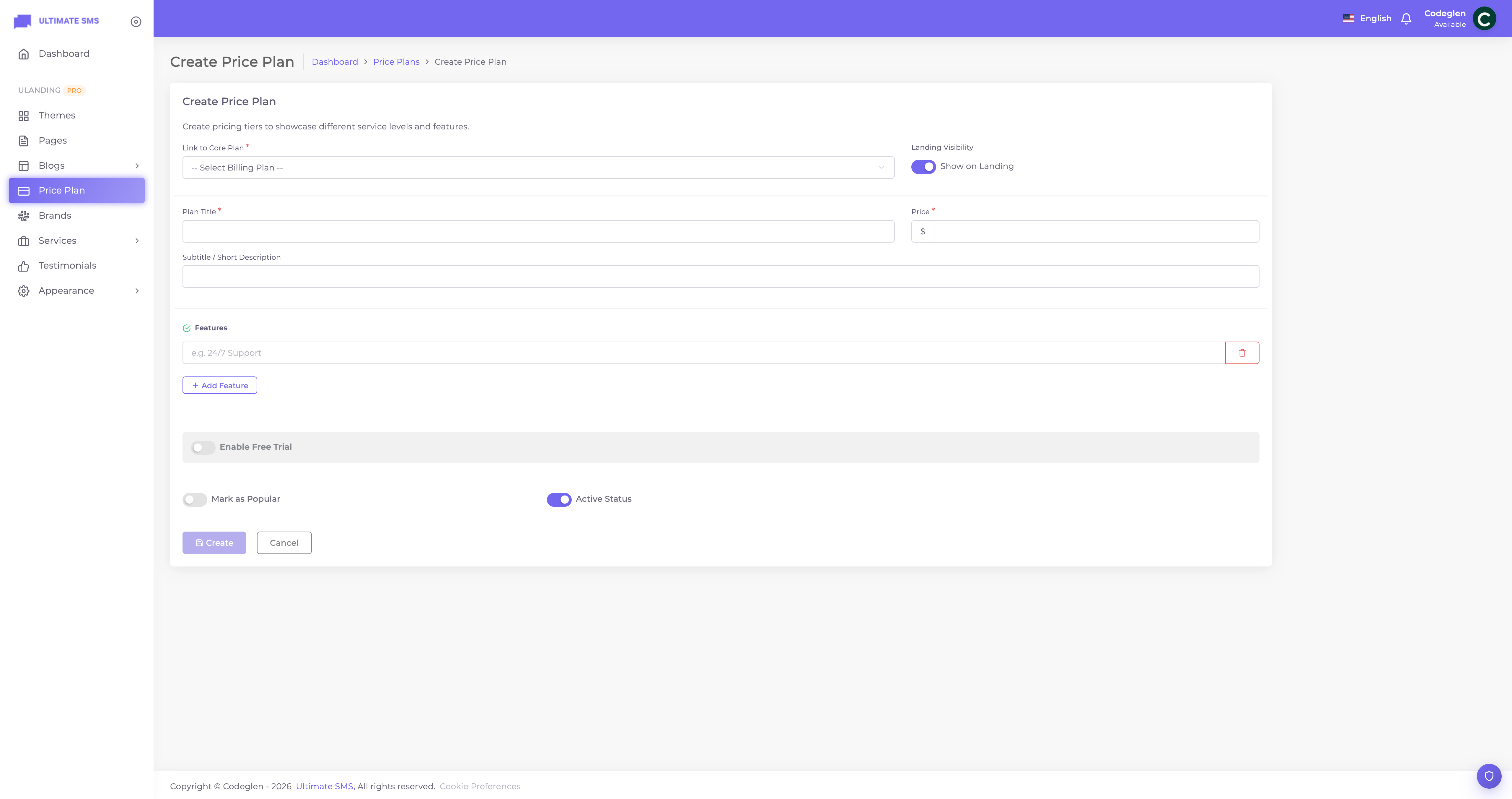Screen dimensions: 1512x799
Task: Open the Ultimate SMS footer link
Action: pos(324,787)
